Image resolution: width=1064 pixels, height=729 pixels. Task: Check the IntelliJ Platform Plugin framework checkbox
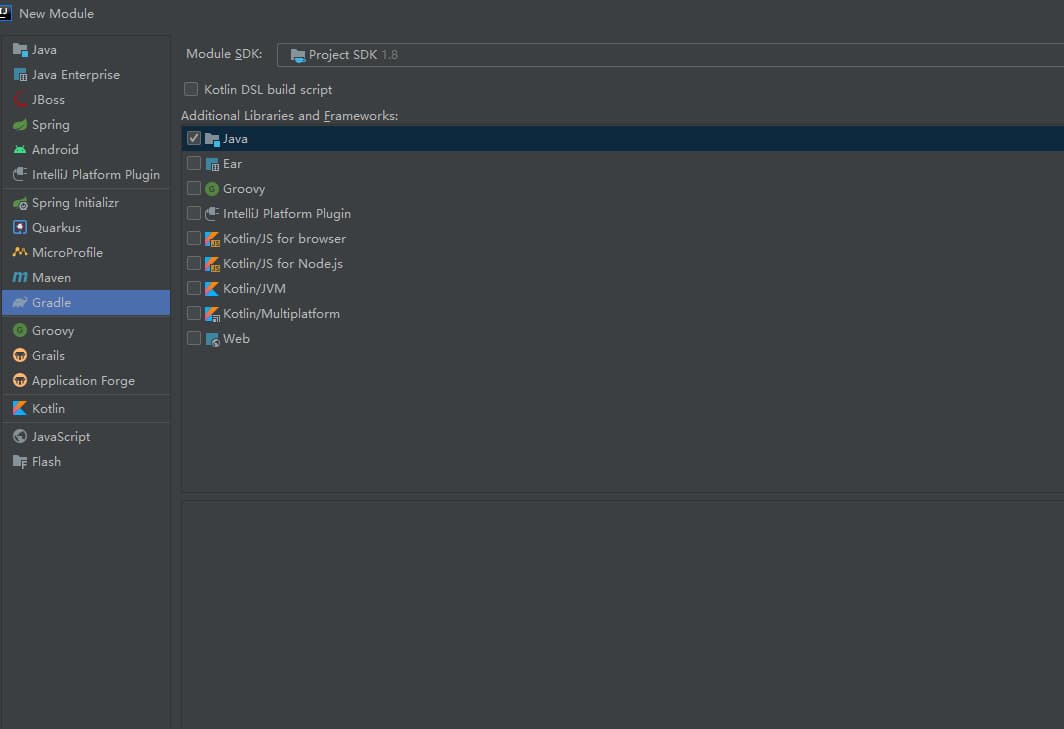pos(194,213)
